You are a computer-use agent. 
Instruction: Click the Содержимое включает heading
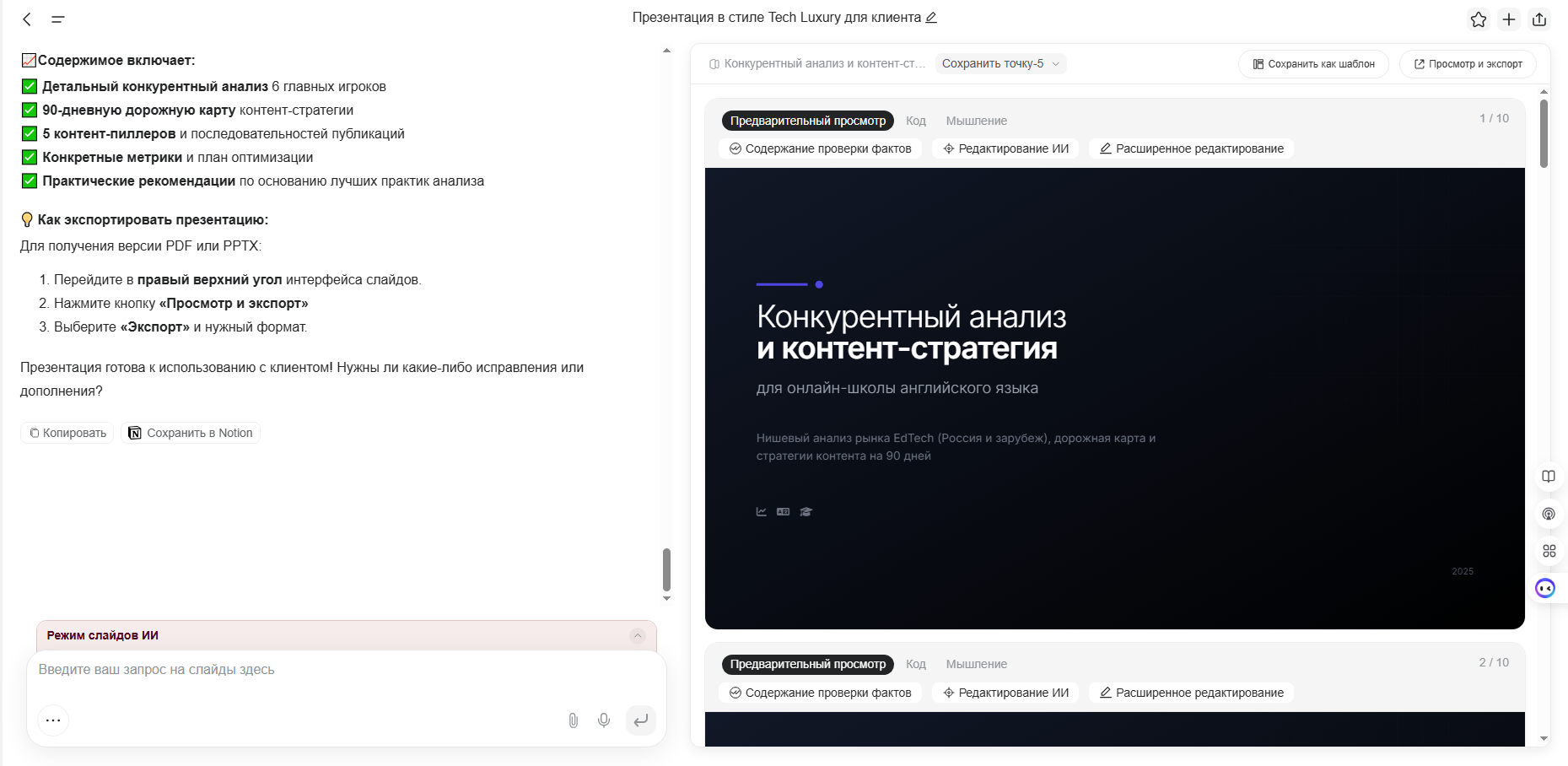point(116,60)
